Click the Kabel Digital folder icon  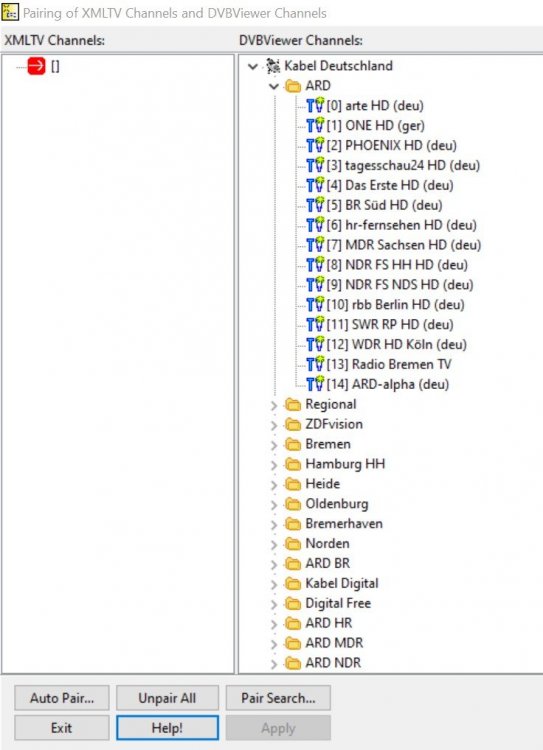tap(293, 584)
